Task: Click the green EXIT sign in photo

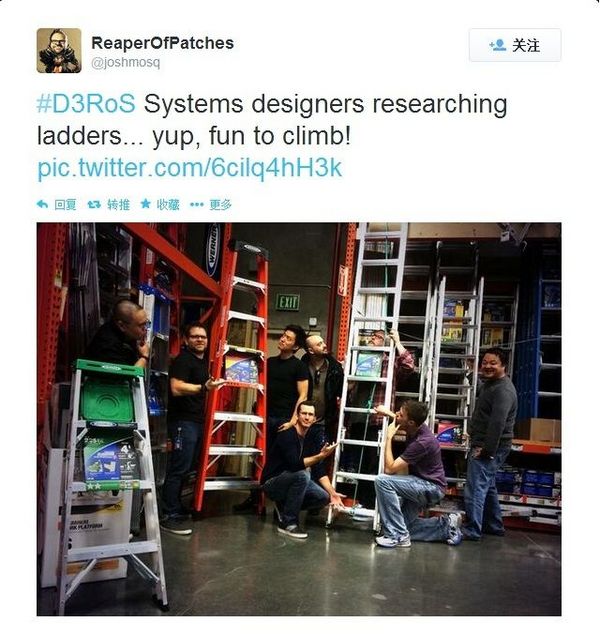Action: coord(288,302)
